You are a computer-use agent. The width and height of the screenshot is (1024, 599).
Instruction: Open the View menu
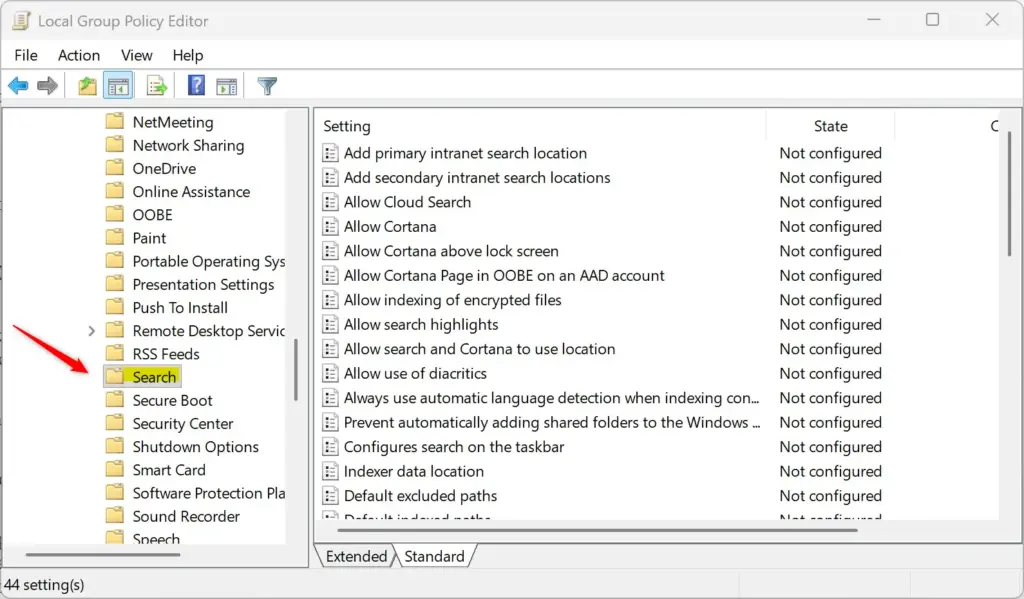tap(136, 56)
